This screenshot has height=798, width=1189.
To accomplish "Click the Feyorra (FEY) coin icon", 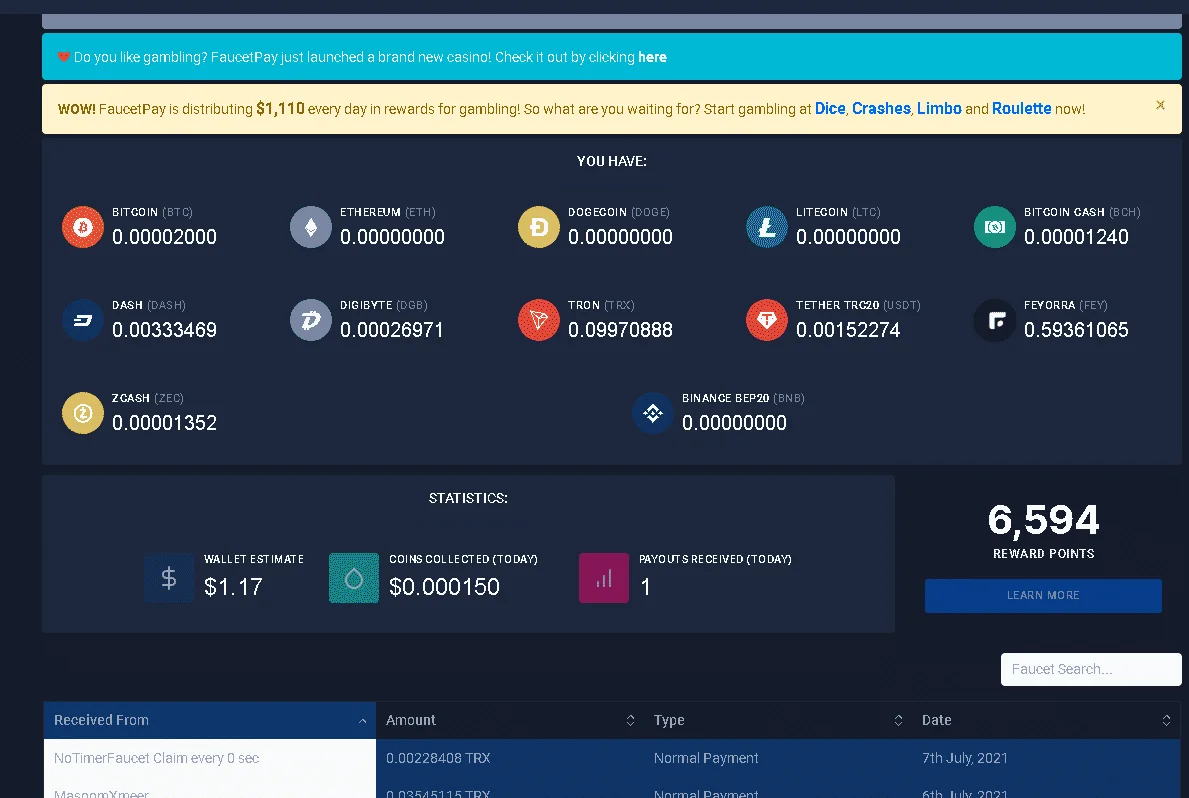I will pyautogui.click(x=995, y=320).
